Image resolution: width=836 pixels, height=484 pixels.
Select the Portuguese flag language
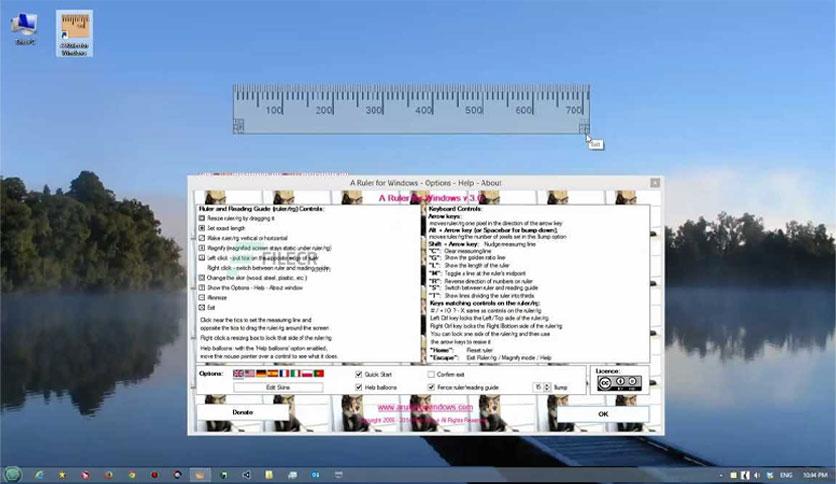coord(319,374)
